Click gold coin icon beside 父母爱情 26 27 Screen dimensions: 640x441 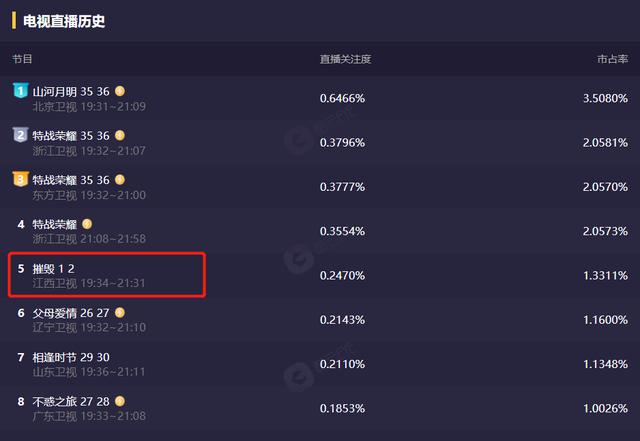pyautogui.click(x=120, y=313)
